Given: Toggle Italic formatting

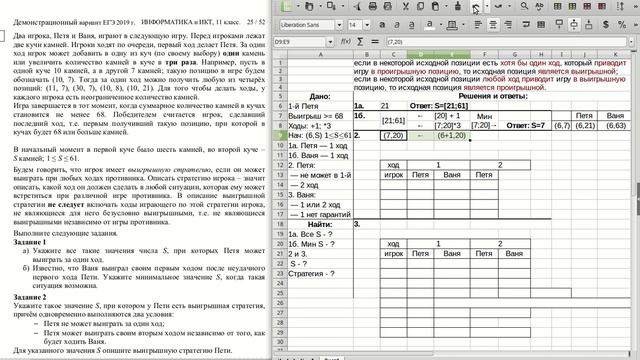Looking at the screenshot, I should (397, 25).
